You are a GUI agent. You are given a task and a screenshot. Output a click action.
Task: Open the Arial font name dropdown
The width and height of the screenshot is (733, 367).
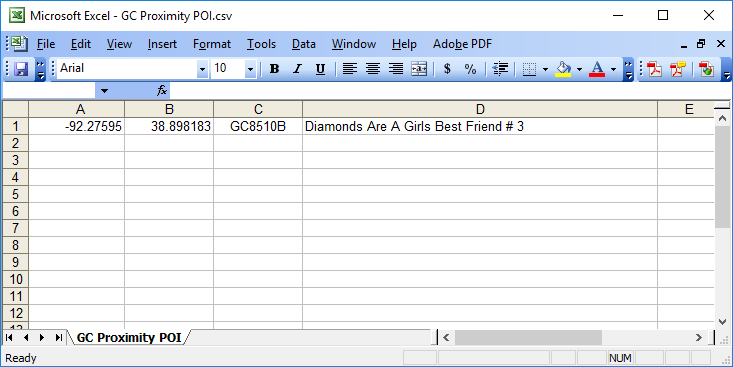point(202,69)
